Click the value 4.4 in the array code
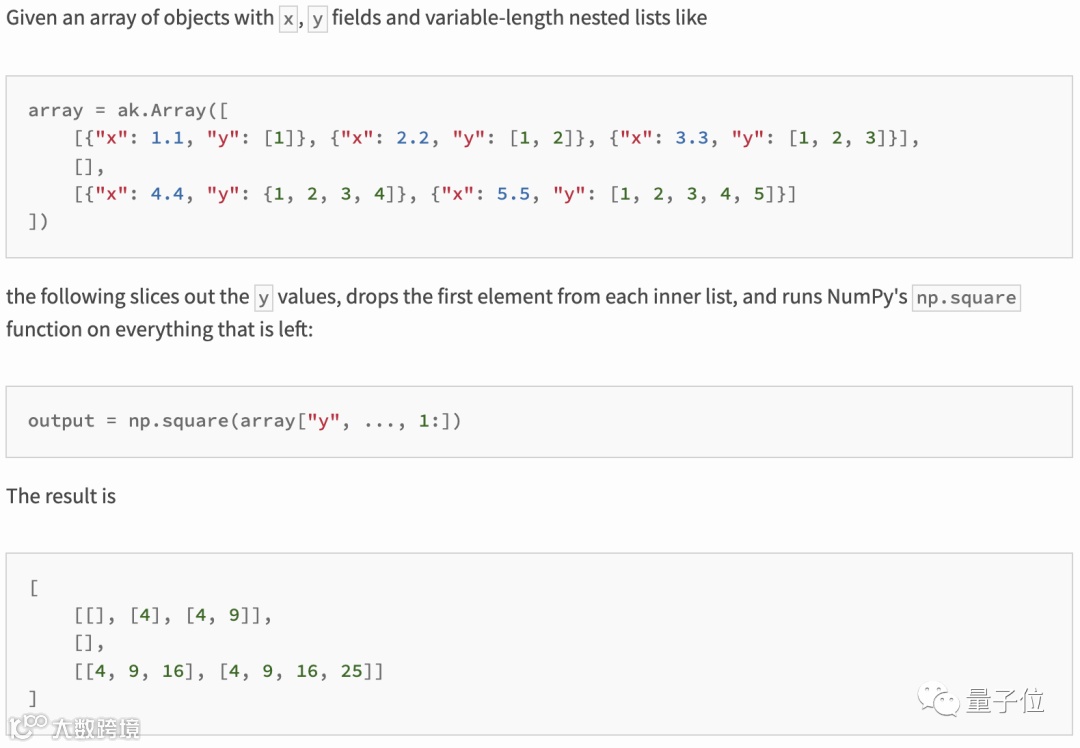This screenshot has height=748, width=1080. pos(167,194)
